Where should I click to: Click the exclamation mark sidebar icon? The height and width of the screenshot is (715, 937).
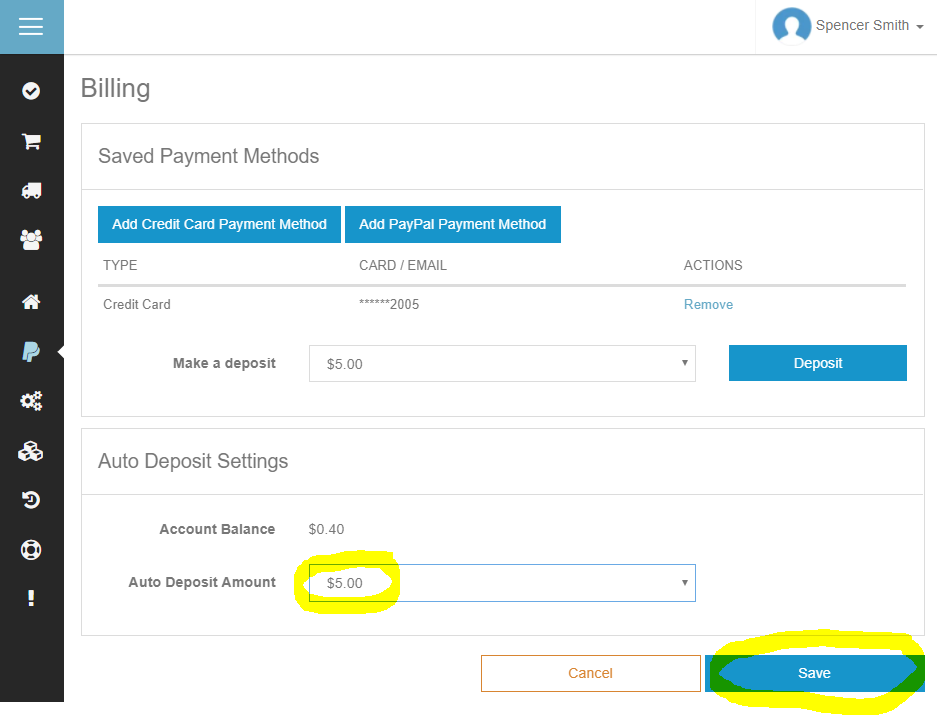pyautogui.click(x=31, y=598)
